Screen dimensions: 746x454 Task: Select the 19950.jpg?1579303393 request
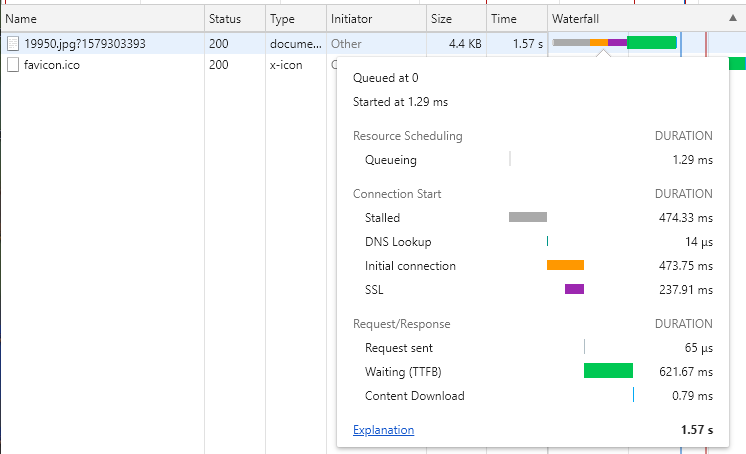85,44
